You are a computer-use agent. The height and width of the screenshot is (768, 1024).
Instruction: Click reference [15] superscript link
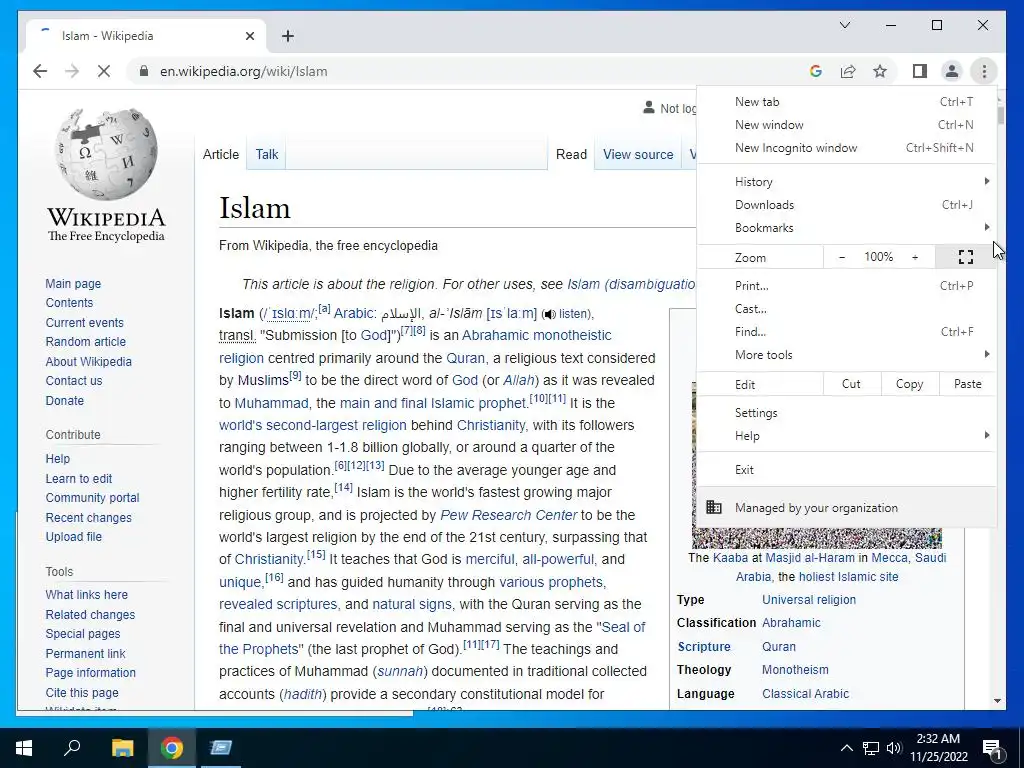[316, 554]
